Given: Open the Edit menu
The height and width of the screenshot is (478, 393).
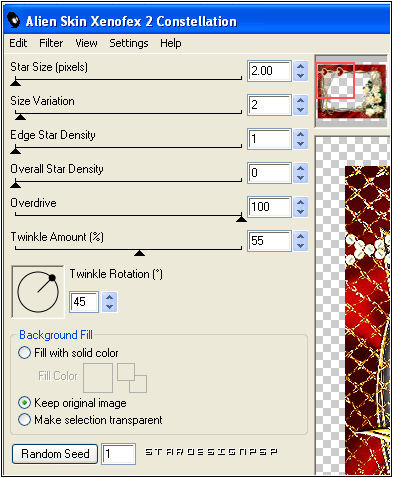Looking at the screenshot, I should point(18,43).
